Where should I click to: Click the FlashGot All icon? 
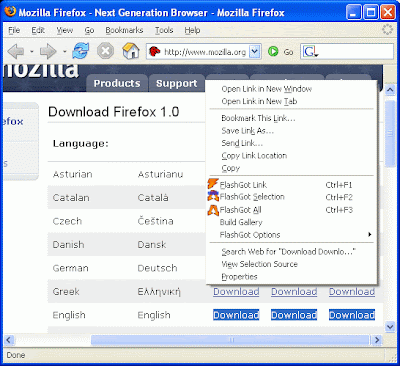213,210
